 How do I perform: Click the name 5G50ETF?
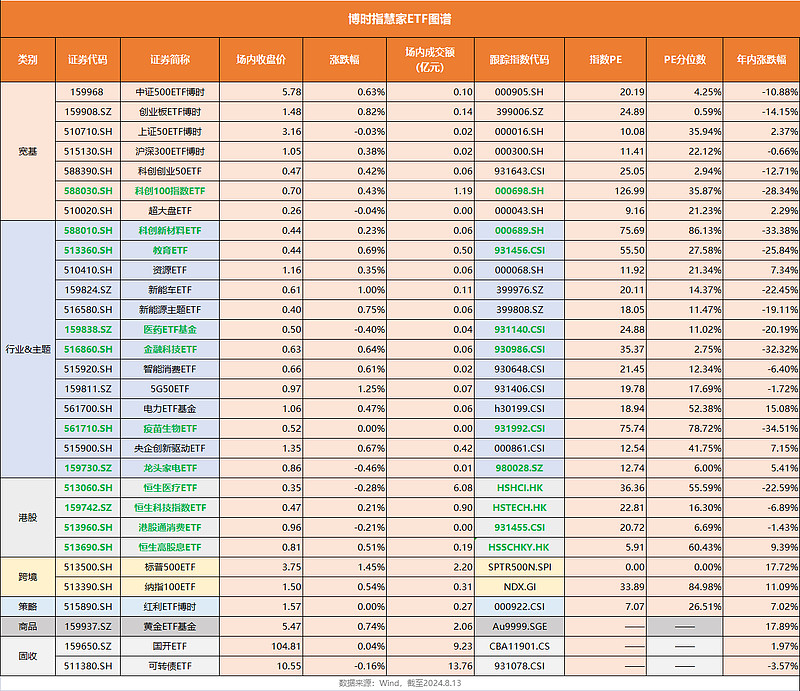[170, 389]
